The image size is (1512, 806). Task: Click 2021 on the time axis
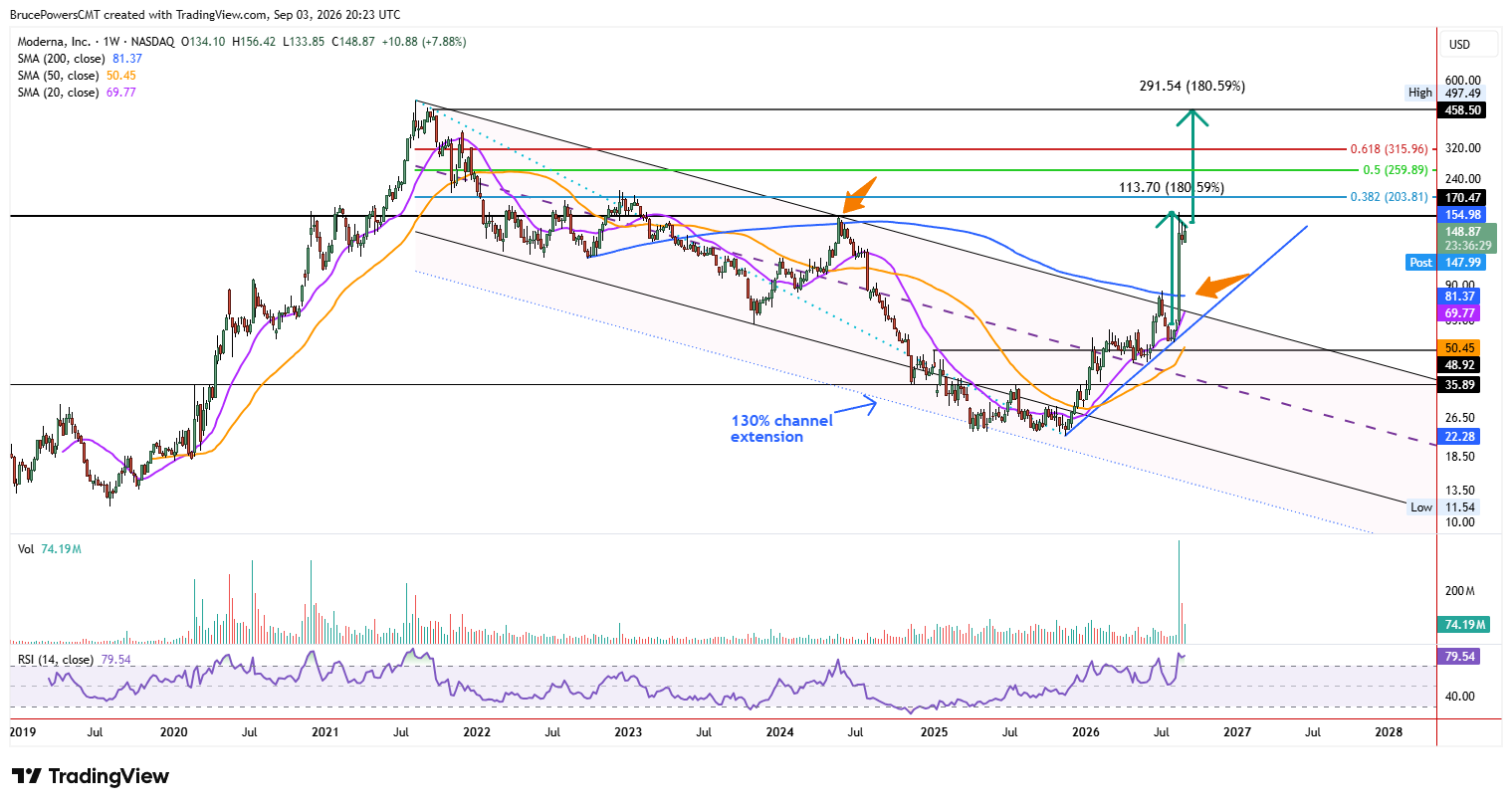click(x=324, y=732)
